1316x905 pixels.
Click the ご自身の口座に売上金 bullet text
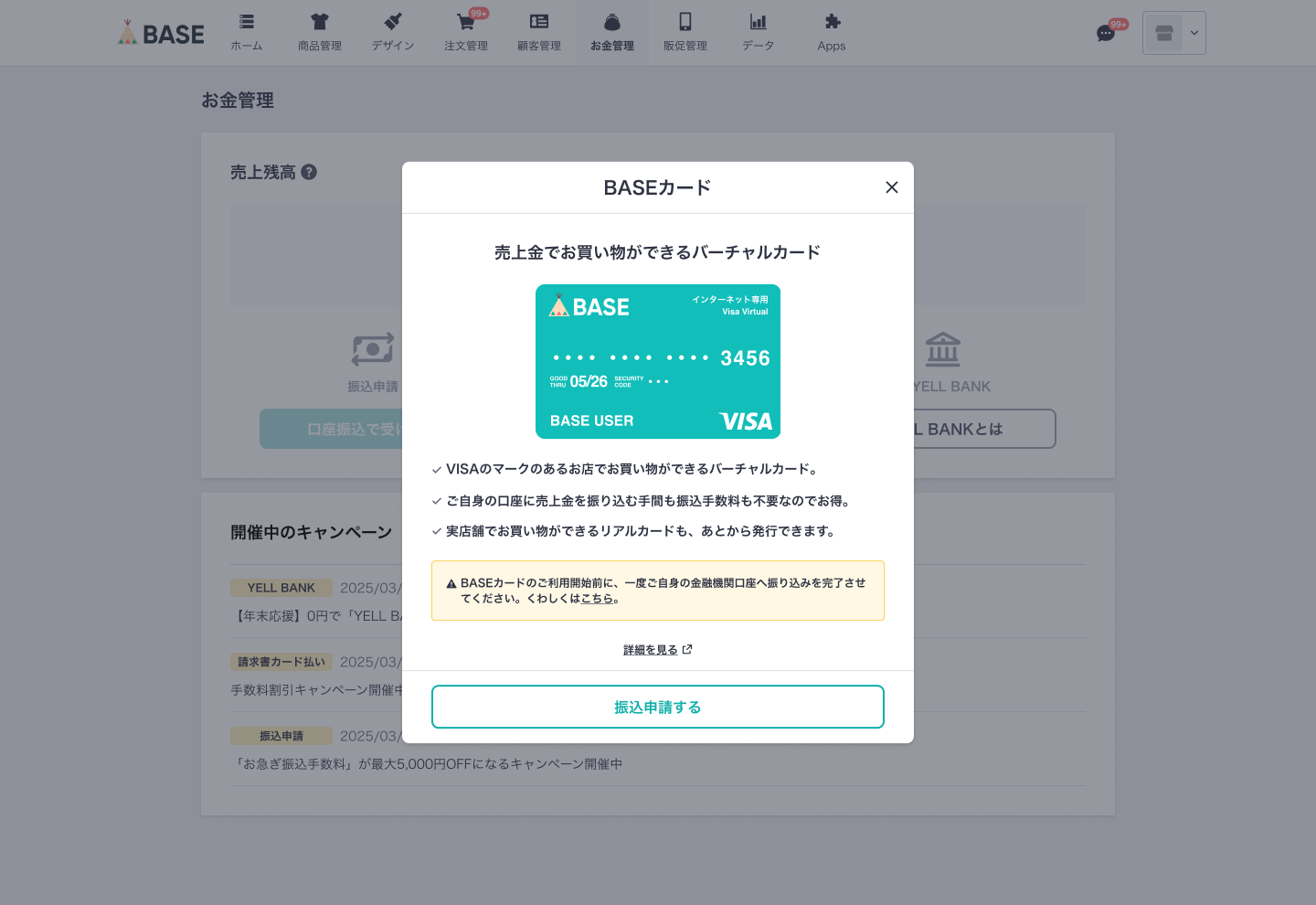(x=649, y=501)
